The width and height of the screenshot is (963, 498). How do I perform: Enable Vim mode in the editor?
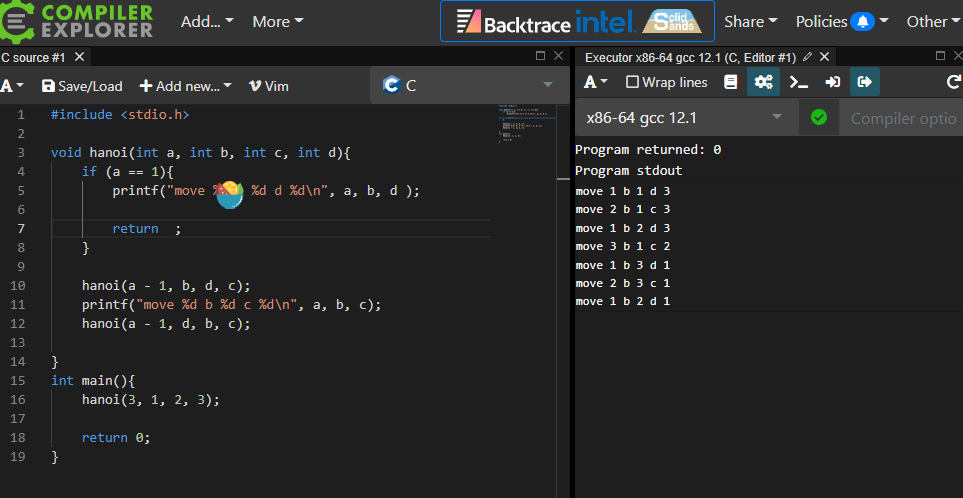(x=268, y=86)
